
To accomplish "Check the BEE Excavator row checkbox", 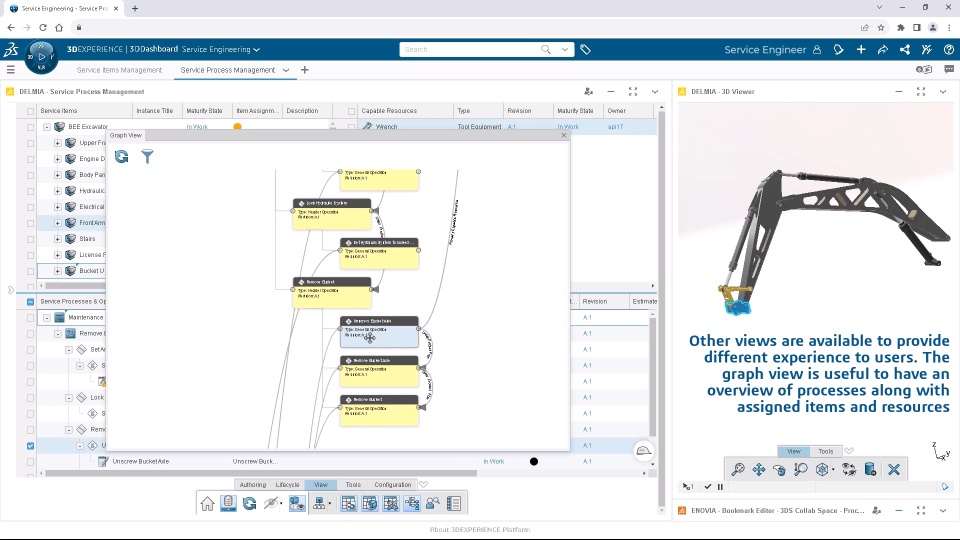I will pyautogui.click(x=30, y=127).
